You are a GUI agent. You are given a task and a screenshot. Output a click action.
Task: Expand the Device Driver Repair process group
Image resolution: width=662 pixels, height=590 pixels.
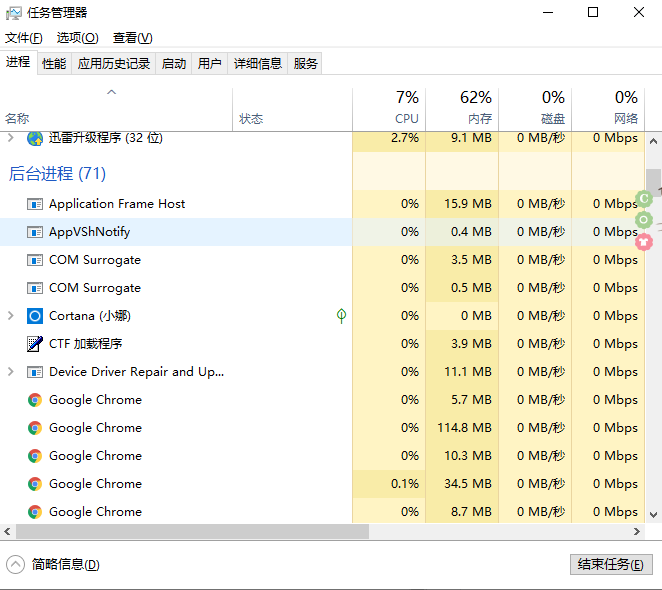pyautogui.click(x=11, y=372)
